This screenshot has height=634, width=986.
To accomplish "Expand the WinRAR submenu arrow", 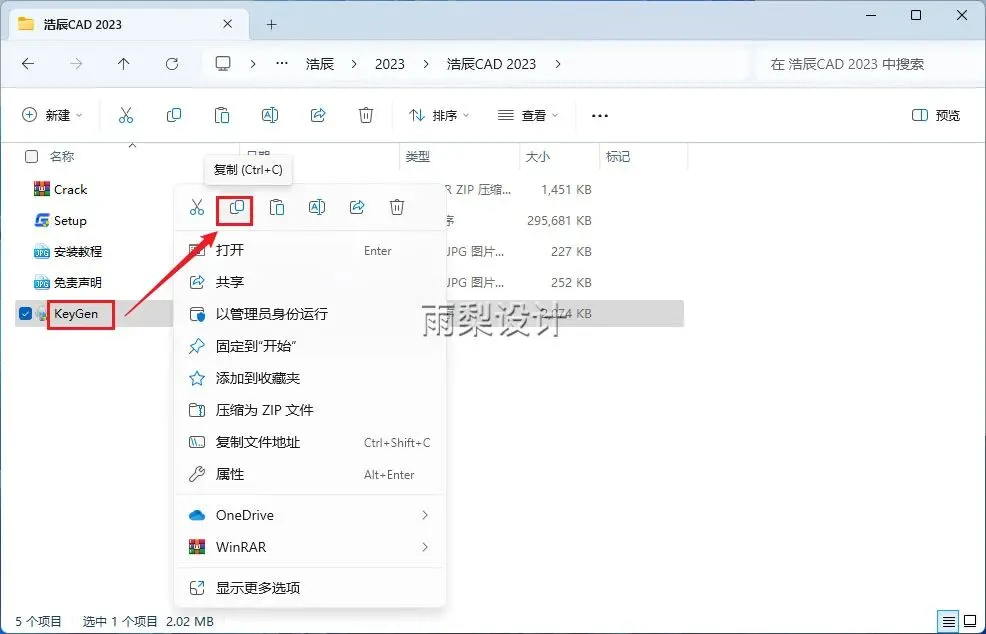I will tap(425, 547).
